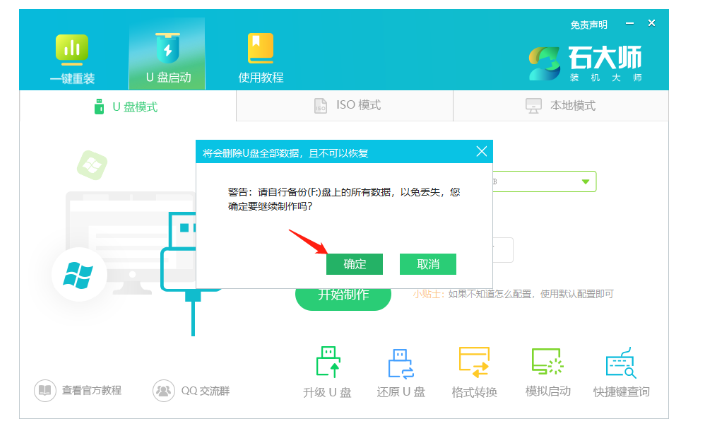The image size is (711, 427).
Task: Open the U盘启动 section
Action: pyautogui.click(x=166, y=50)
